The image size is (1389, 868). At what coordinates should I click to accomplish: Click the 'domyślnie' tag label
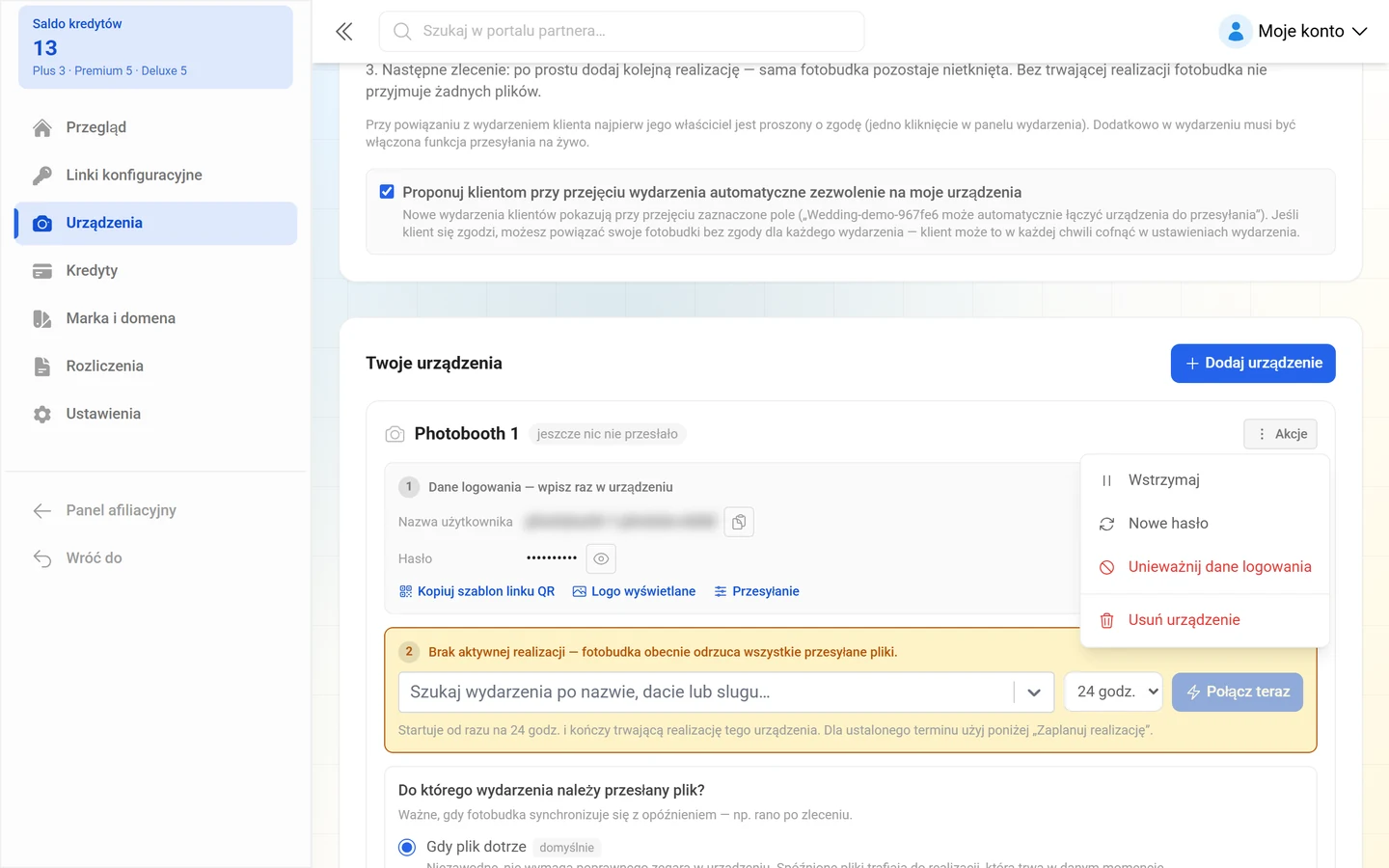(x=567, y=848)
